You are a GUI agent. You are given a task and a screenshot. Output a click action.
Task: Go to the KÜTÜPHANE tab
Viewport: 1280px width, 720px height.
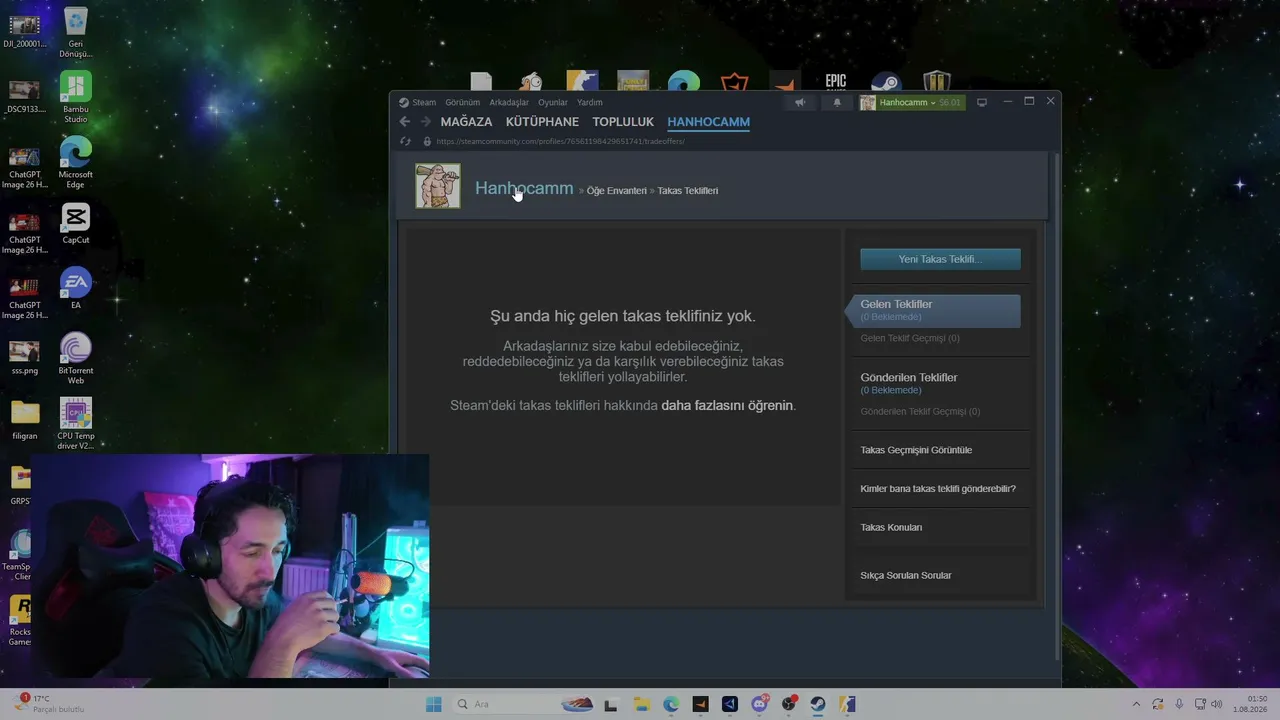point(542,122)
